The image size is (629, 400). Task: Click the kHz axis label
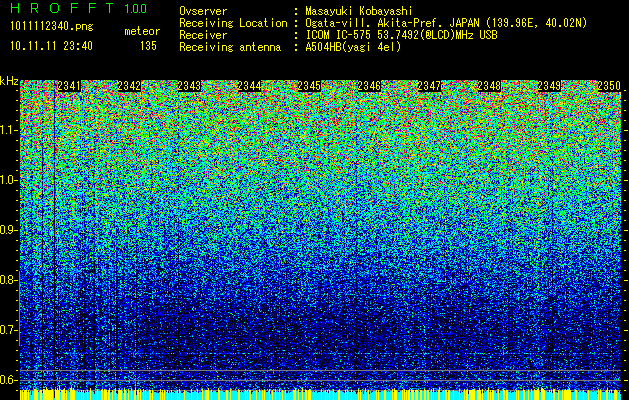pos(9,81)
